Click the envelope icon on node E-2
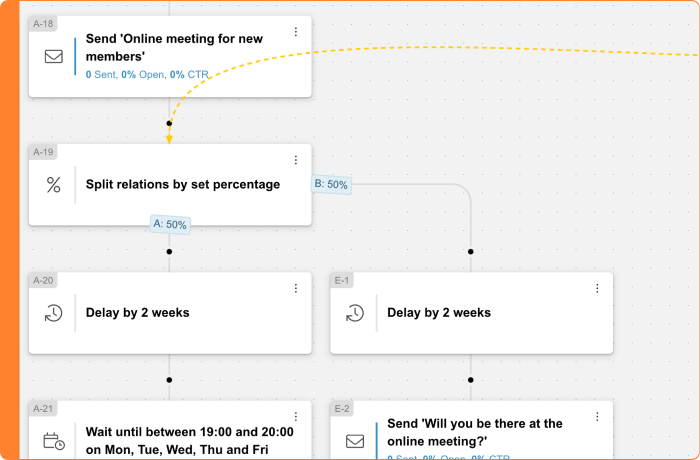700x460 pixels. pos(355,441)
